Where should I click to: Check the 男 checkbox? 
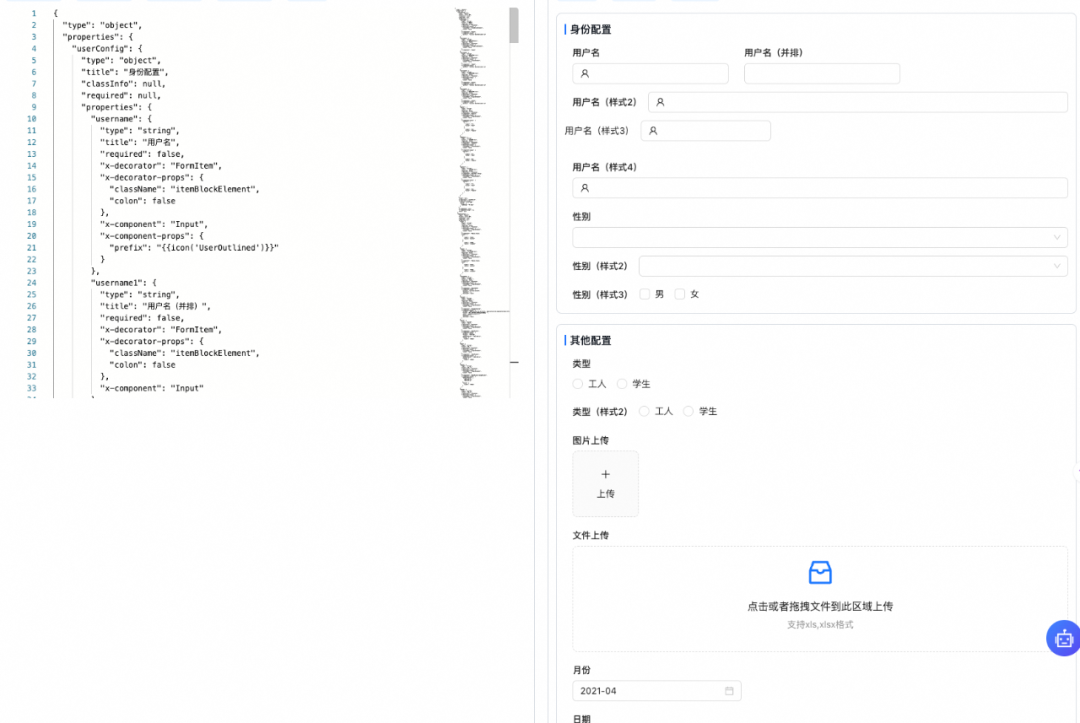point(645,294)
